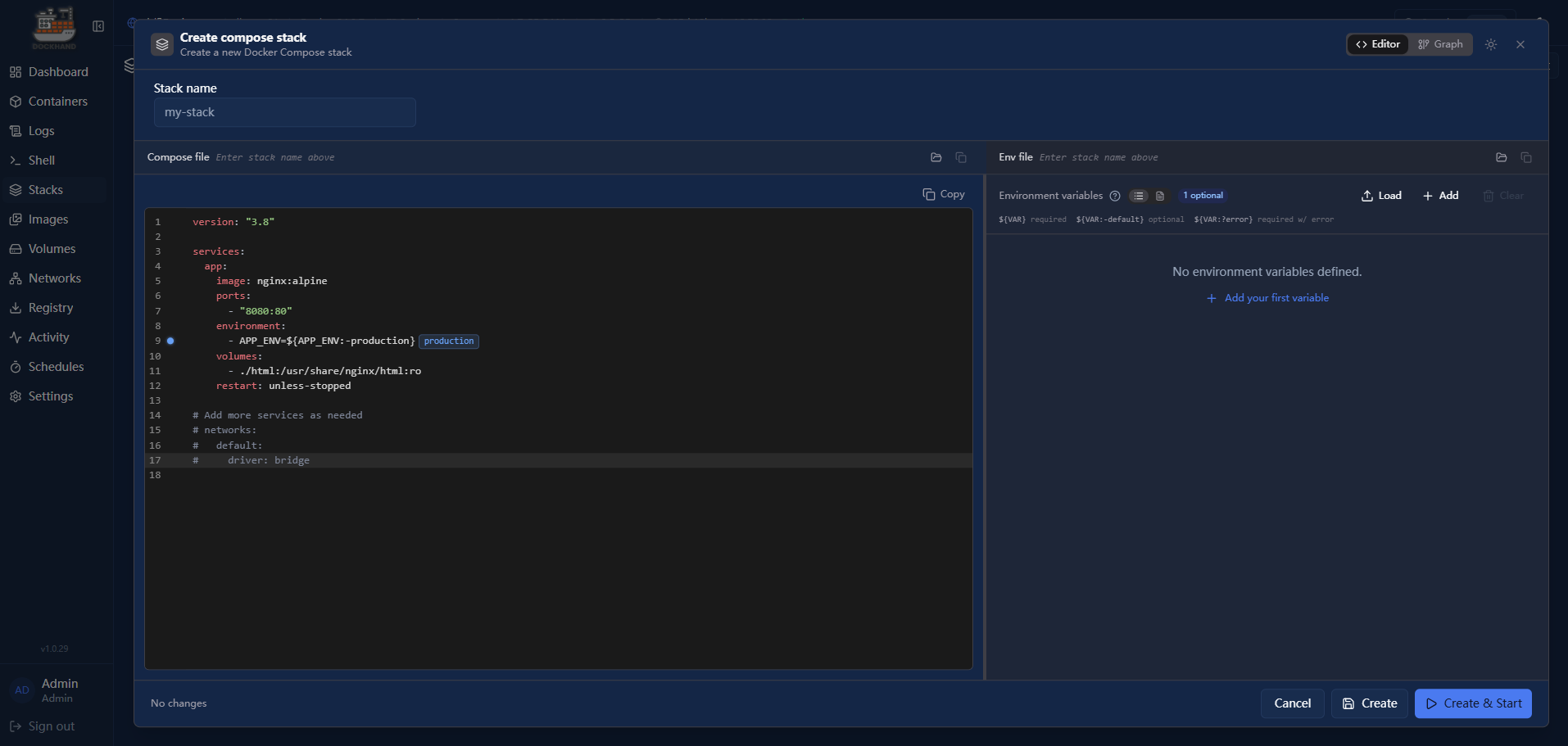Open folder icon for Compose file
Viewport: 1568px width, 746px height.
click(936, 157)
